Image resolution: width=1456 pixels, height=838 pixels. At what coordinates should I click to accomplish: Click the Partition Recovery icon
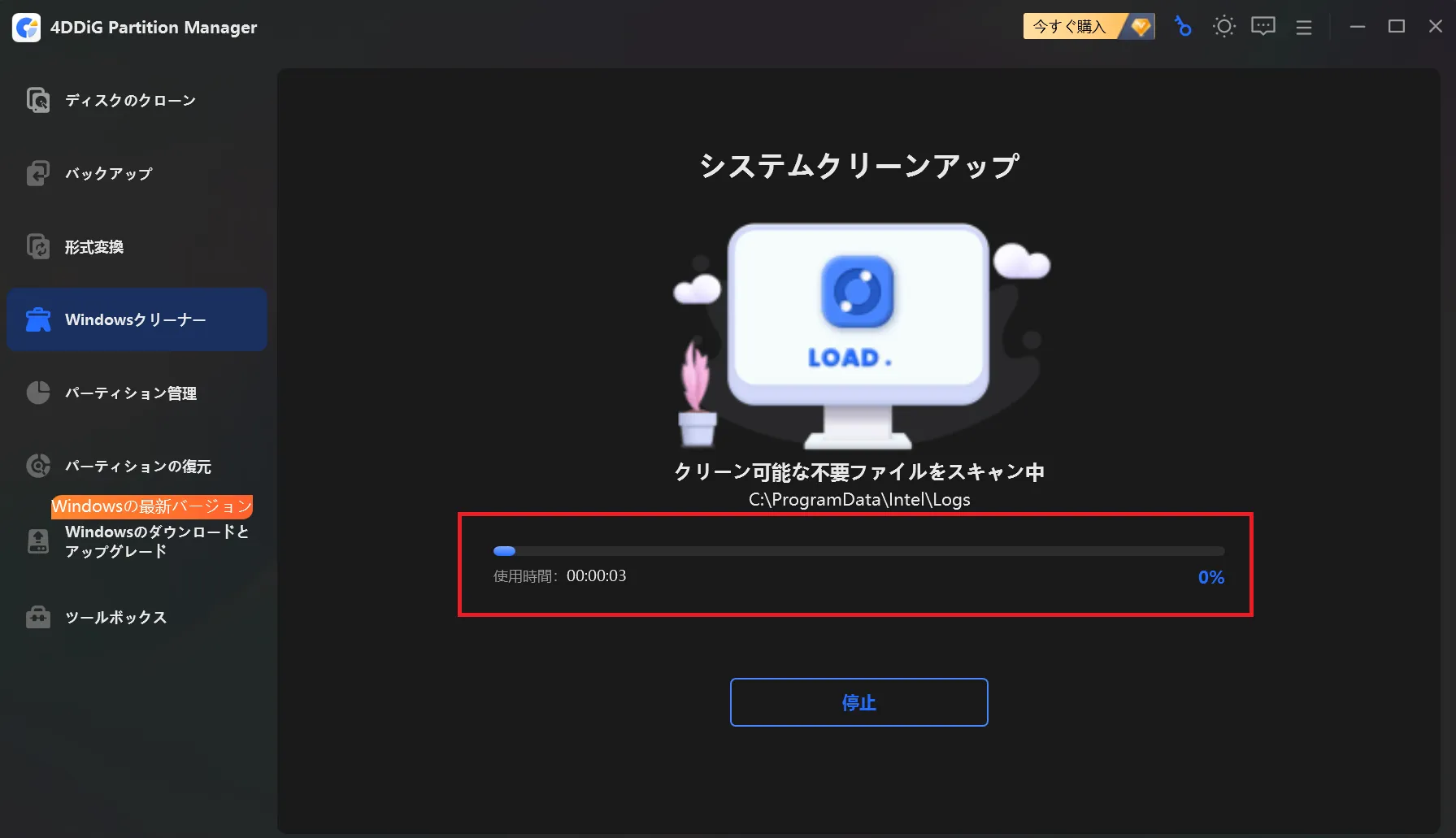point(38,466)
